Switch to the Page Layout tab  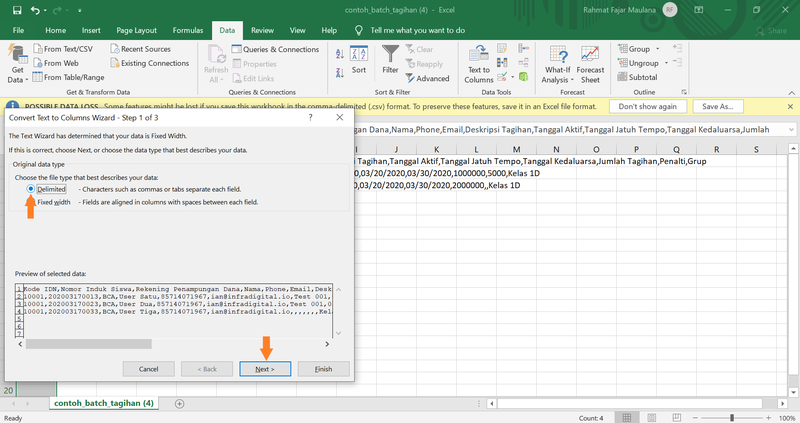tap(136, 31)
